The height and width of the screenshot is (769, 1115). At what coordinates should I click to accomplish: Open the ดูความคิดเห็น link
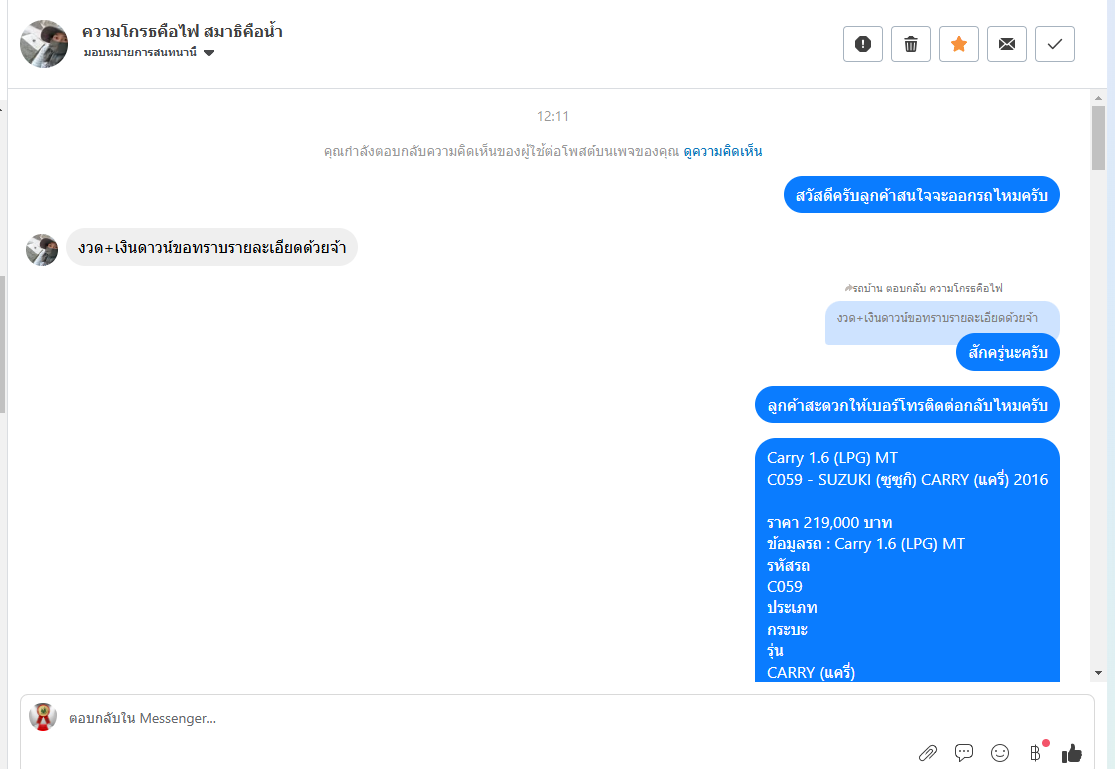pos(722,152)
